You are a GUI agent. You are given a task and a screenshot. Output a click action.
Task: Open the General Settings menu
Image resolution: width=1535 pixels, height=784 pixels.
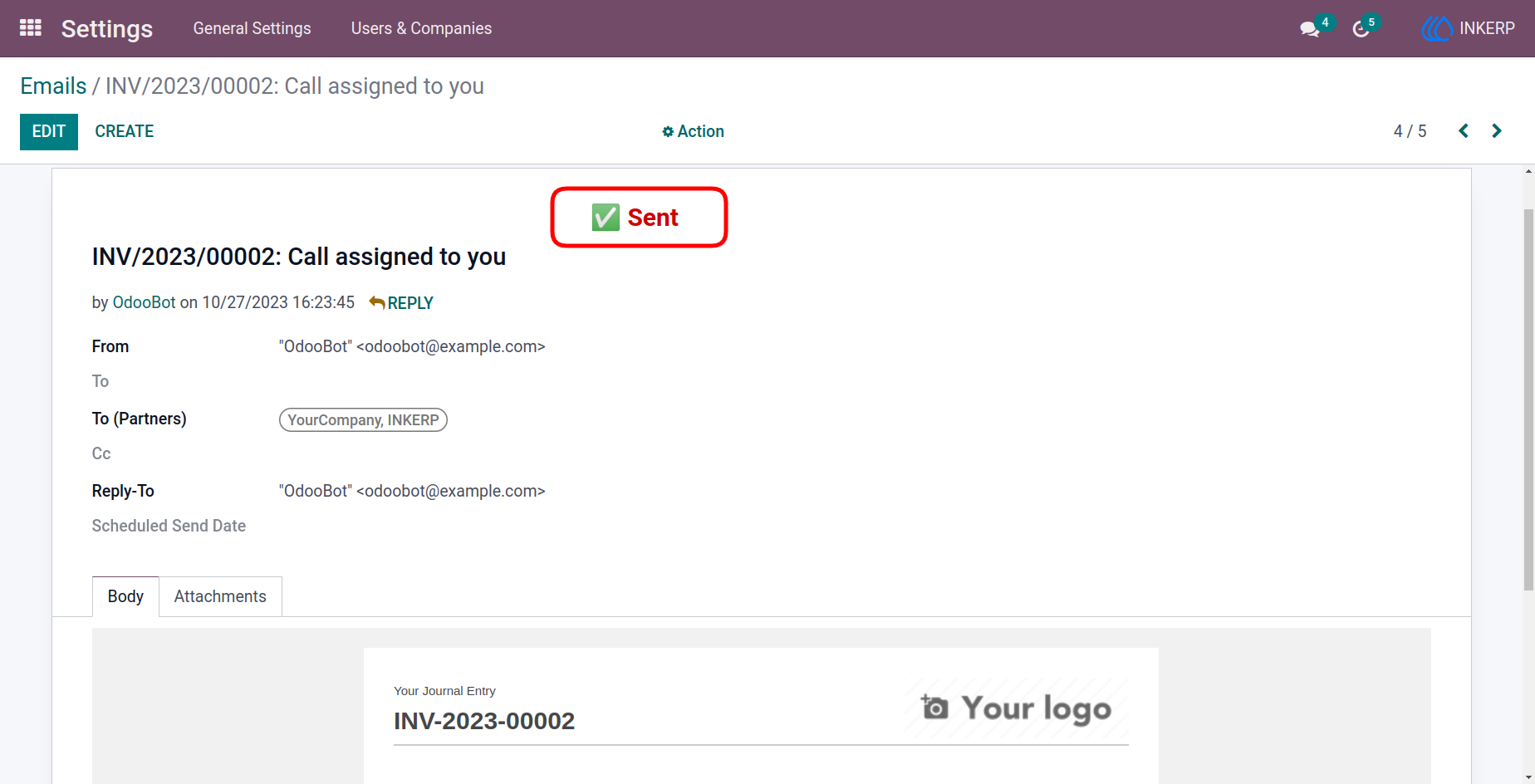click(x=252, y=28)
